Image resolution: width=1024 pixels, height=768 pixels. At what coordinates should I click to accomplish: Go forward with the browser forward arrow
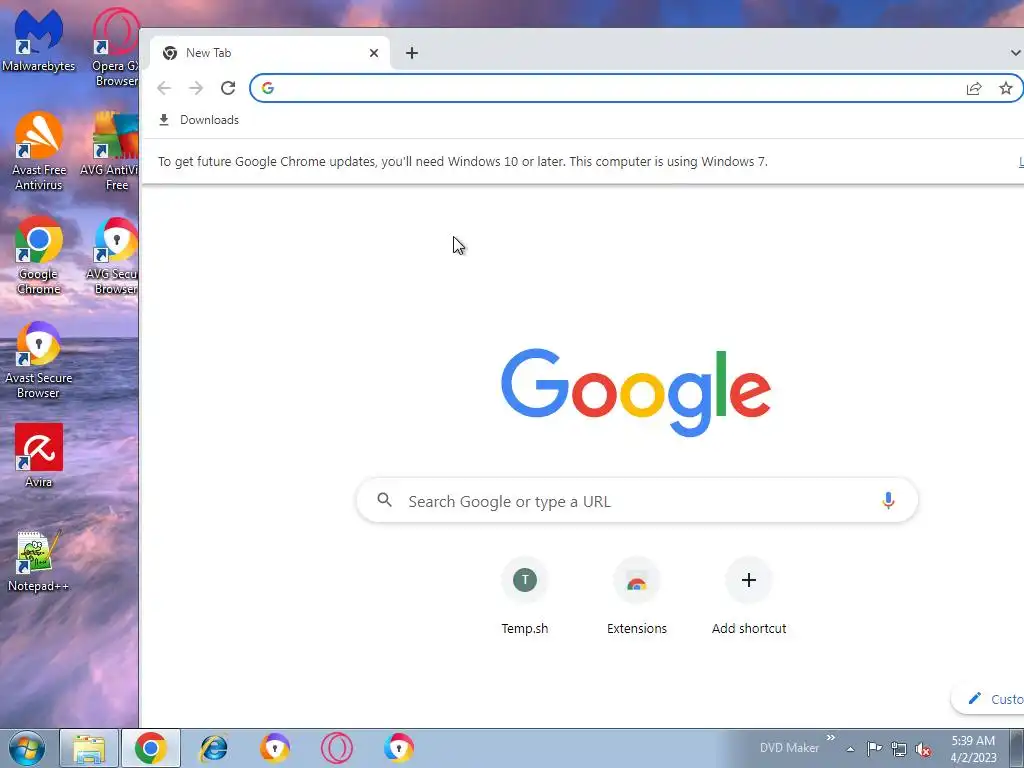pos(196,88)
